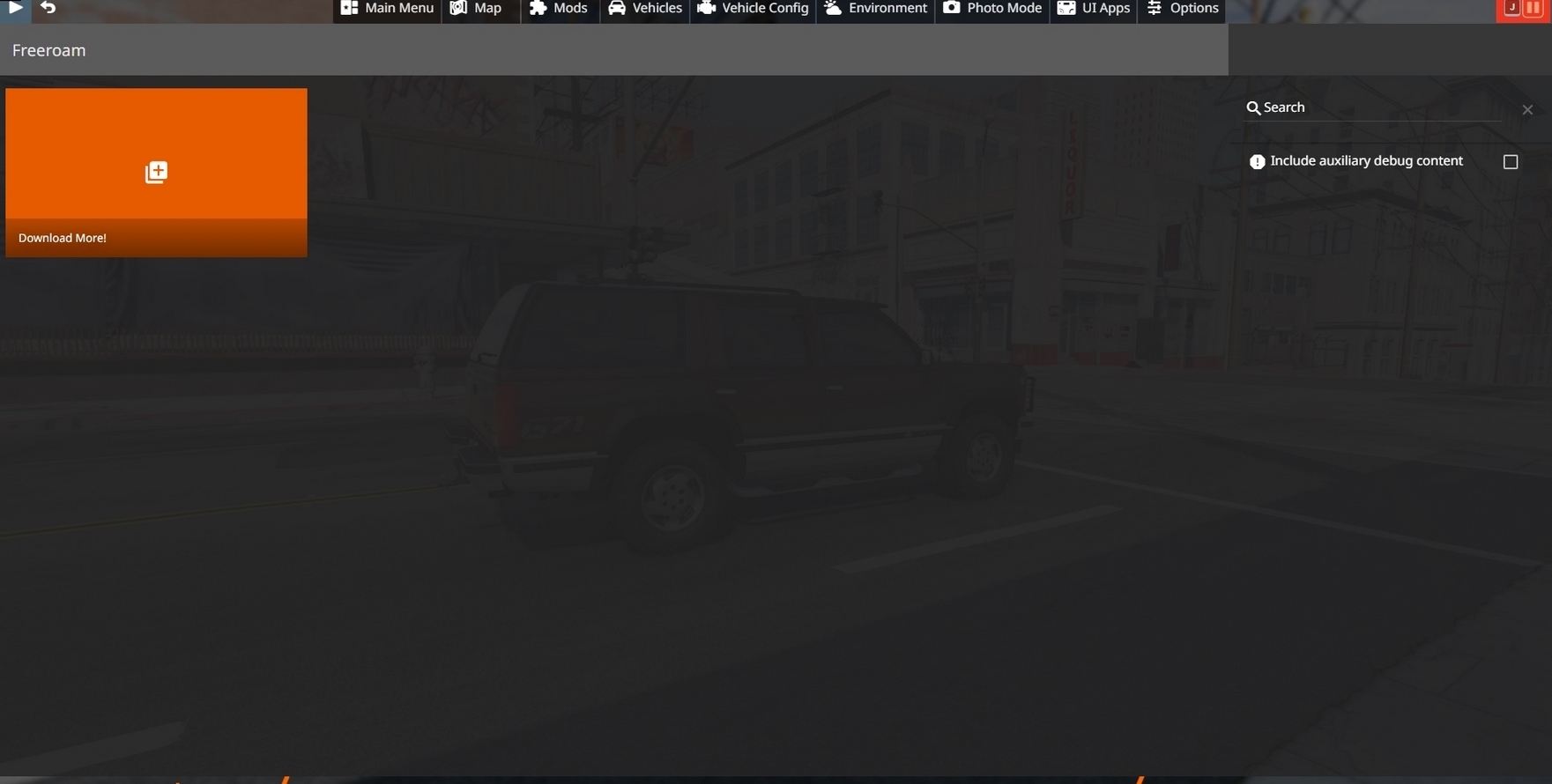Open the Options menu
Image resolution: width=1552 pixels, height=784 pixels.
click(1182, 9)
